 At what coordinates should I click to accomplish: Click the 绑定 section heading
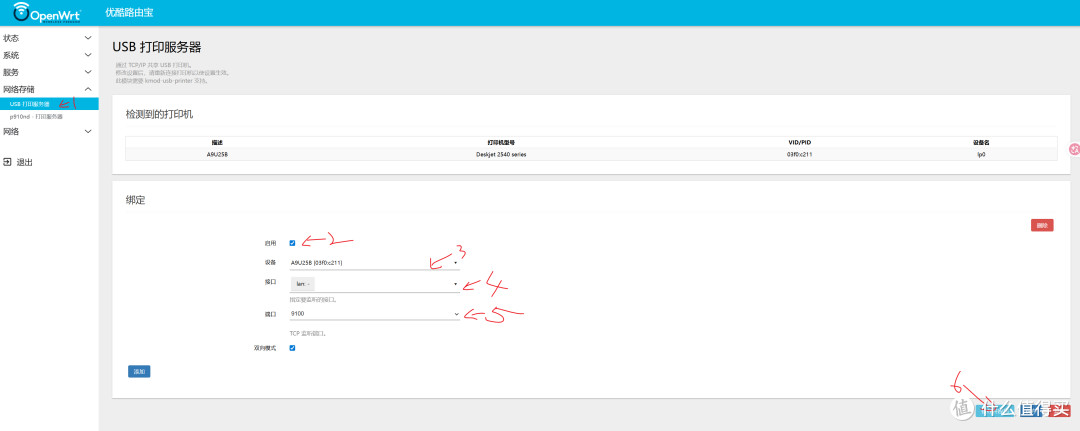coord(135,200)
